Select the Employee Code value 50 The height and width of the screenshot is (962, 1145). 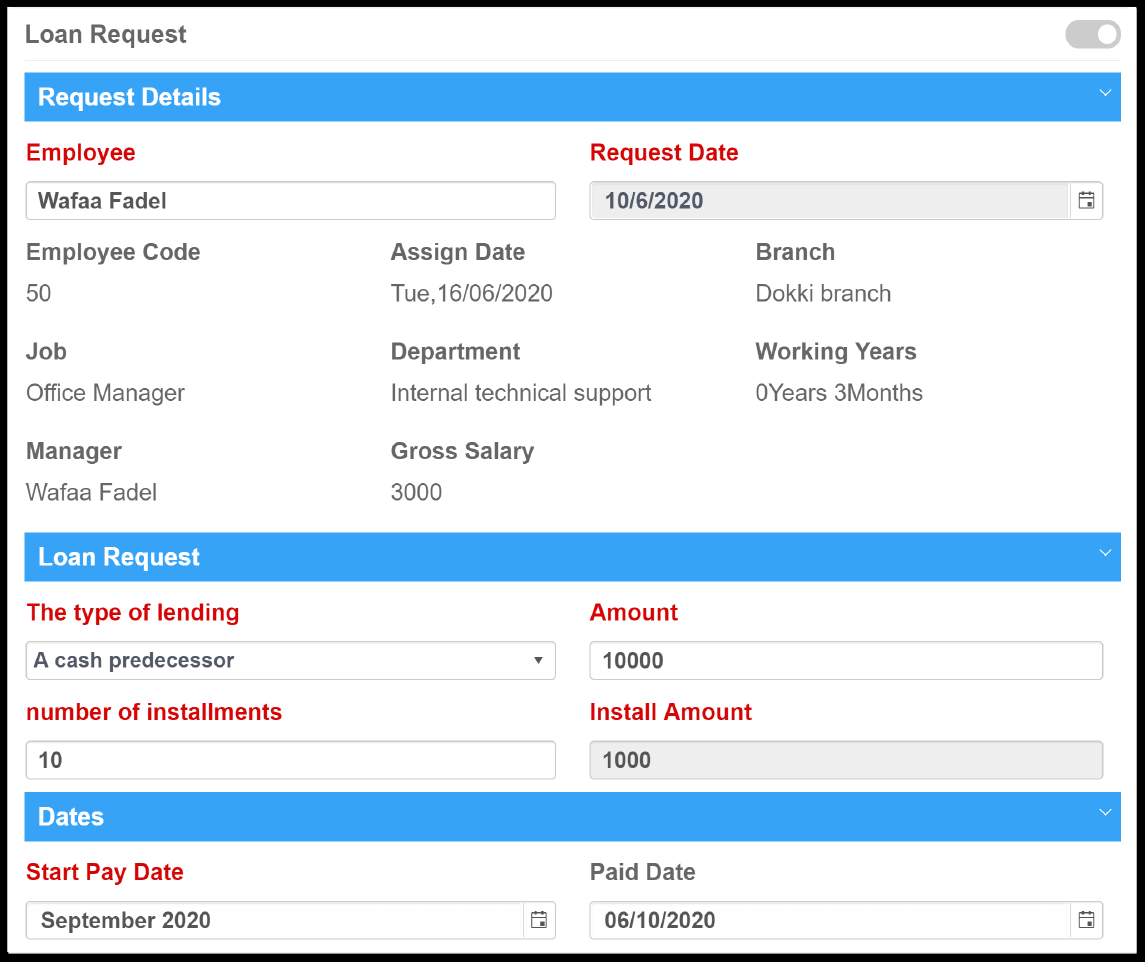(39, 294)
